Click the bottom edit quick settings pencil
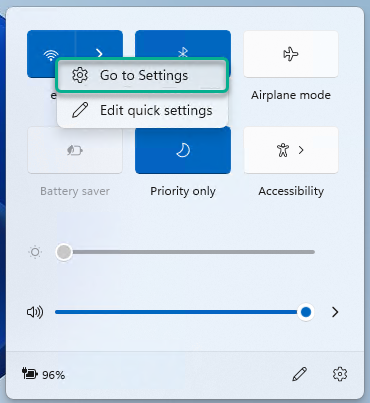The width and height of the screenshot is (370, 403). click(299, 374)
